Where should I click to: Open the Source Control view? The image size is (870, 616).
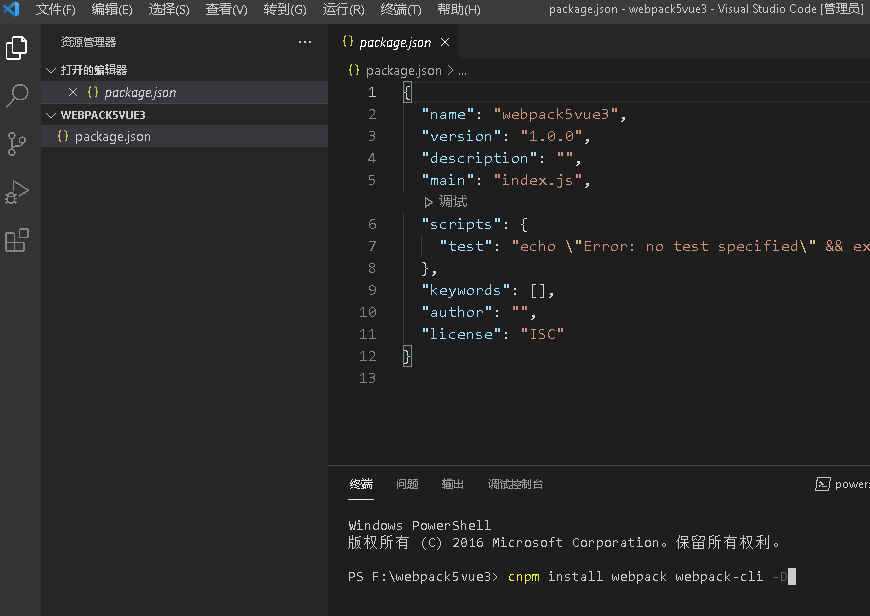click(x=17, y=144)
